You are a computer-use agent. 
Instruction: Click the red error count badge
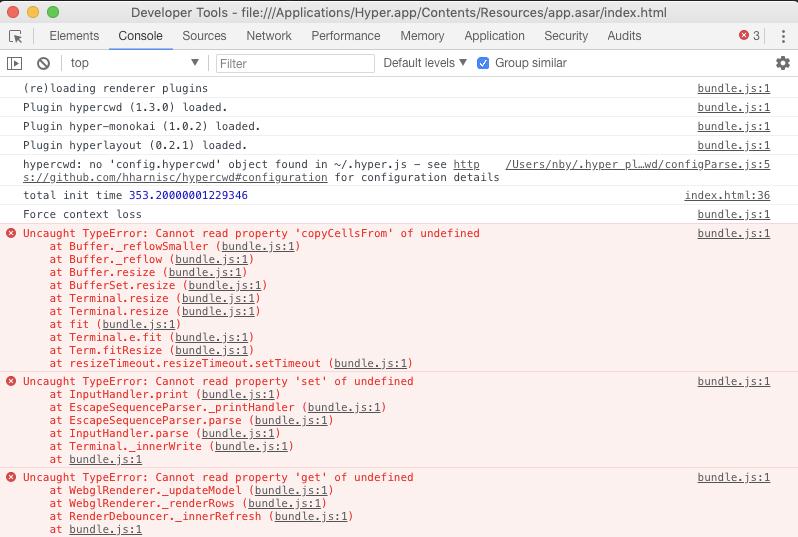click(x=749, y=36)
